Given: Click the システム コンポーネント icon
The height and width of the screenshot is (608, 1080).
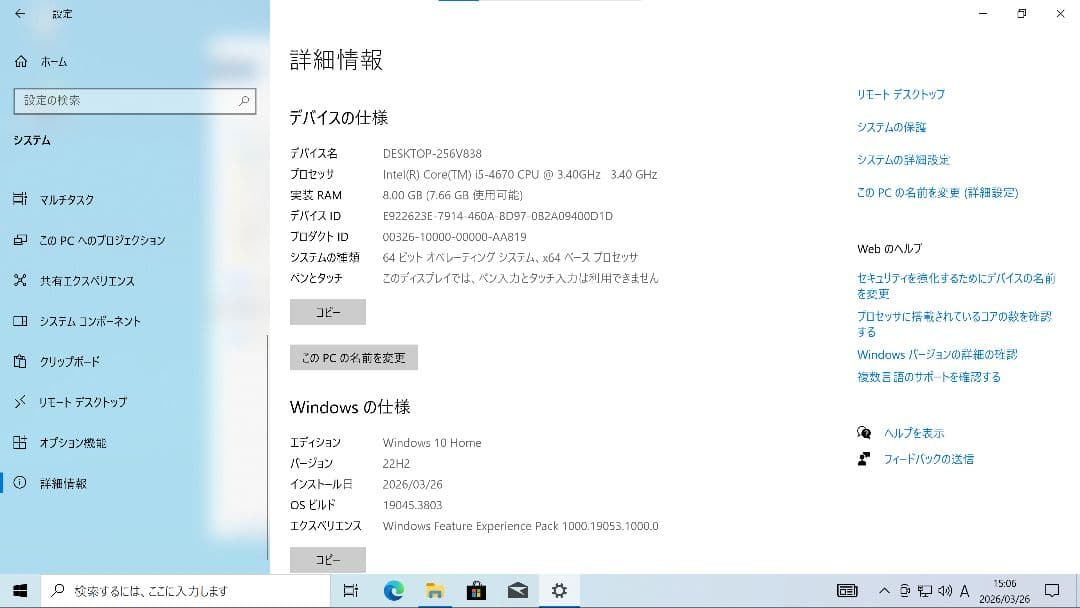Looking at the screenshot, I should click(x=20, y=321).
